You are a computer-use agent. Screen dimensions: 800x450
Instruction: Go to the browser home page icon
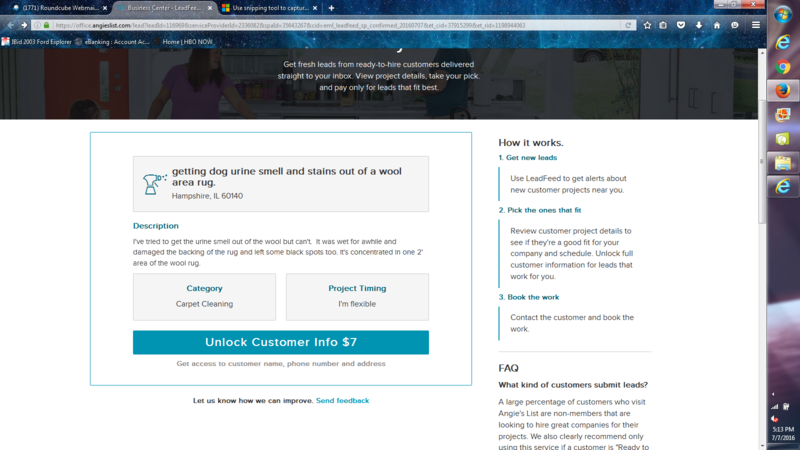click(x=716, y=25)
